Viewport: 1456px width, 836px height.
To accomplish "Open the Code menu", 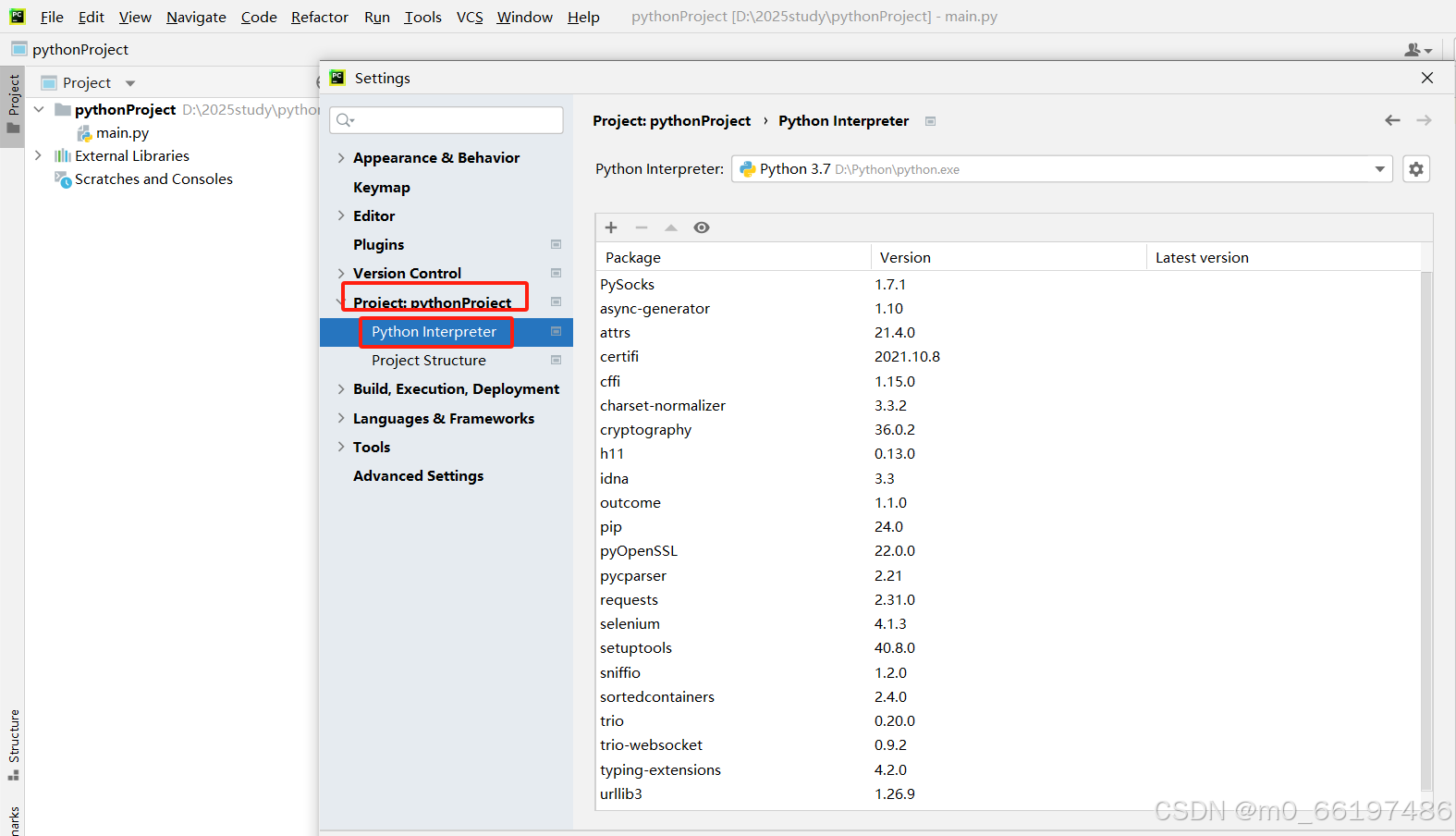I will click(x=259, y=17).
